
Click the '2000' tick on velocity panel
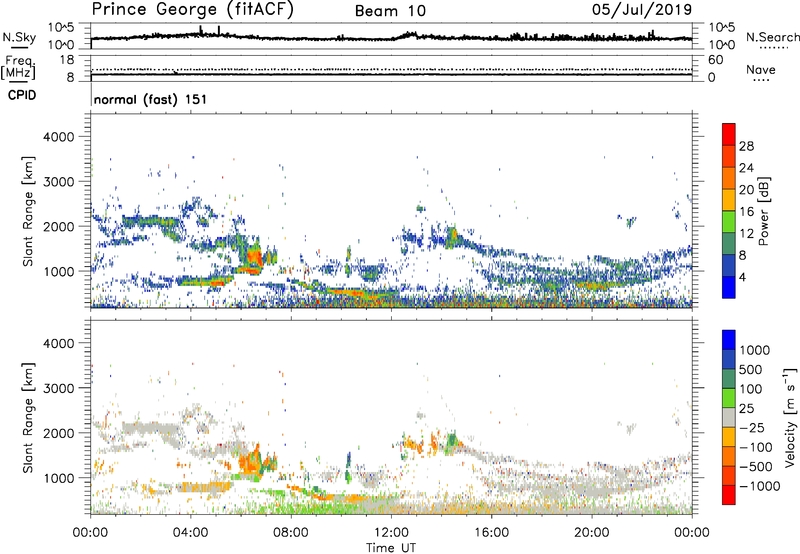(59, 433)
